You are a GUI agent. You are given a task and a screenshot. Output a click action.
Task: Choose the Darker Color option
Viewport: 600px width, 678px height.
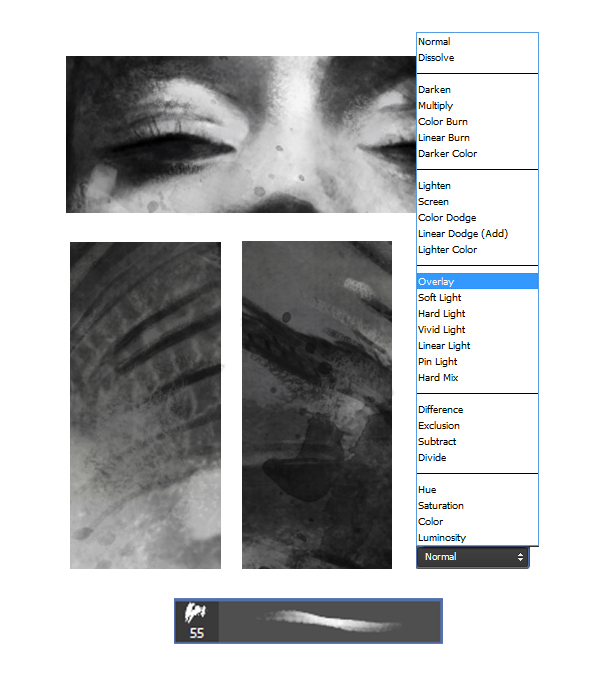(x=477, y=154)
